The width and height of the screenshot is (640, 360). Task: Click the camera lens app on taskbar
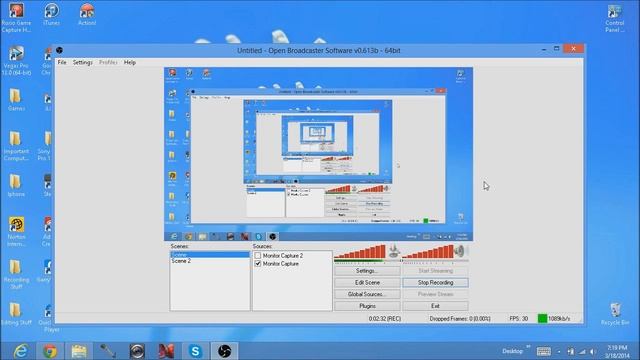tap(137, 351)
